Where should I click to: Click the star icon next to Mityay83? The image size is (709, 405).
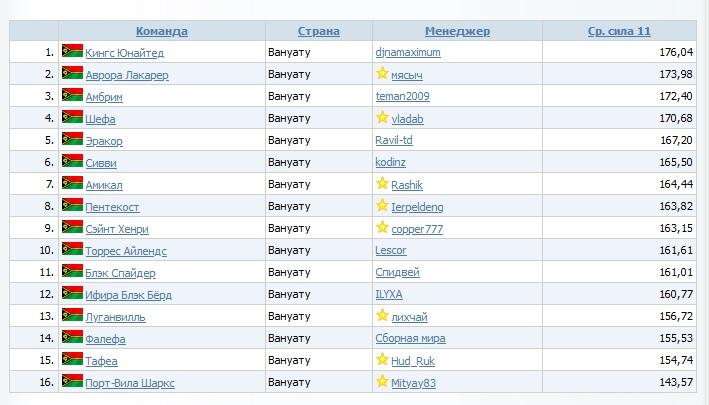coord(382,381)
